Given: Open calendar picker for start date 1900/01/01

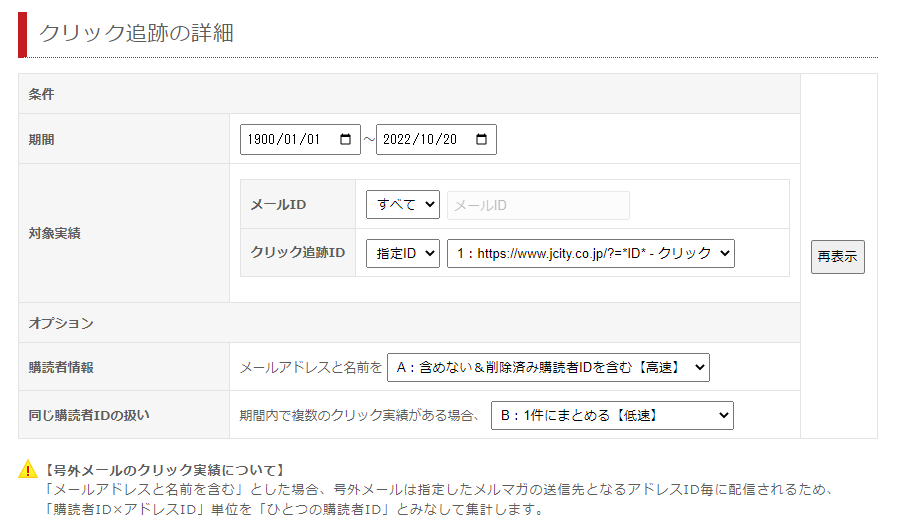Looking at the screenshot, I should click(346, 139).
